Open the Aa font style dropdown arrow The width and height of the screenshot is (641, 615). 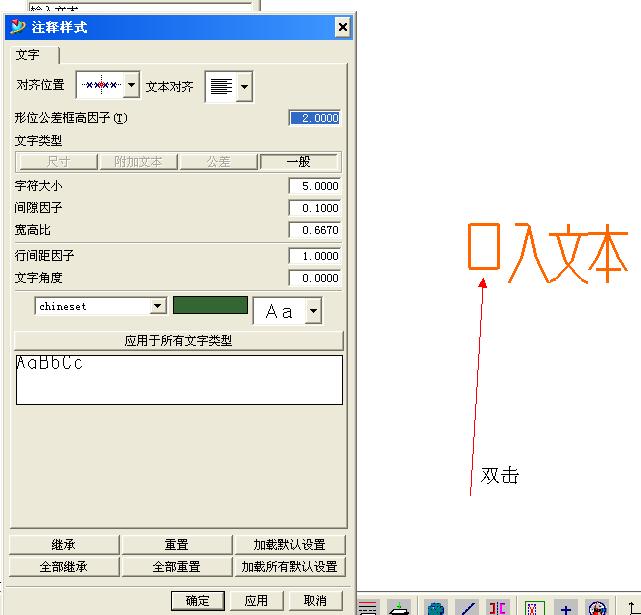313,311
